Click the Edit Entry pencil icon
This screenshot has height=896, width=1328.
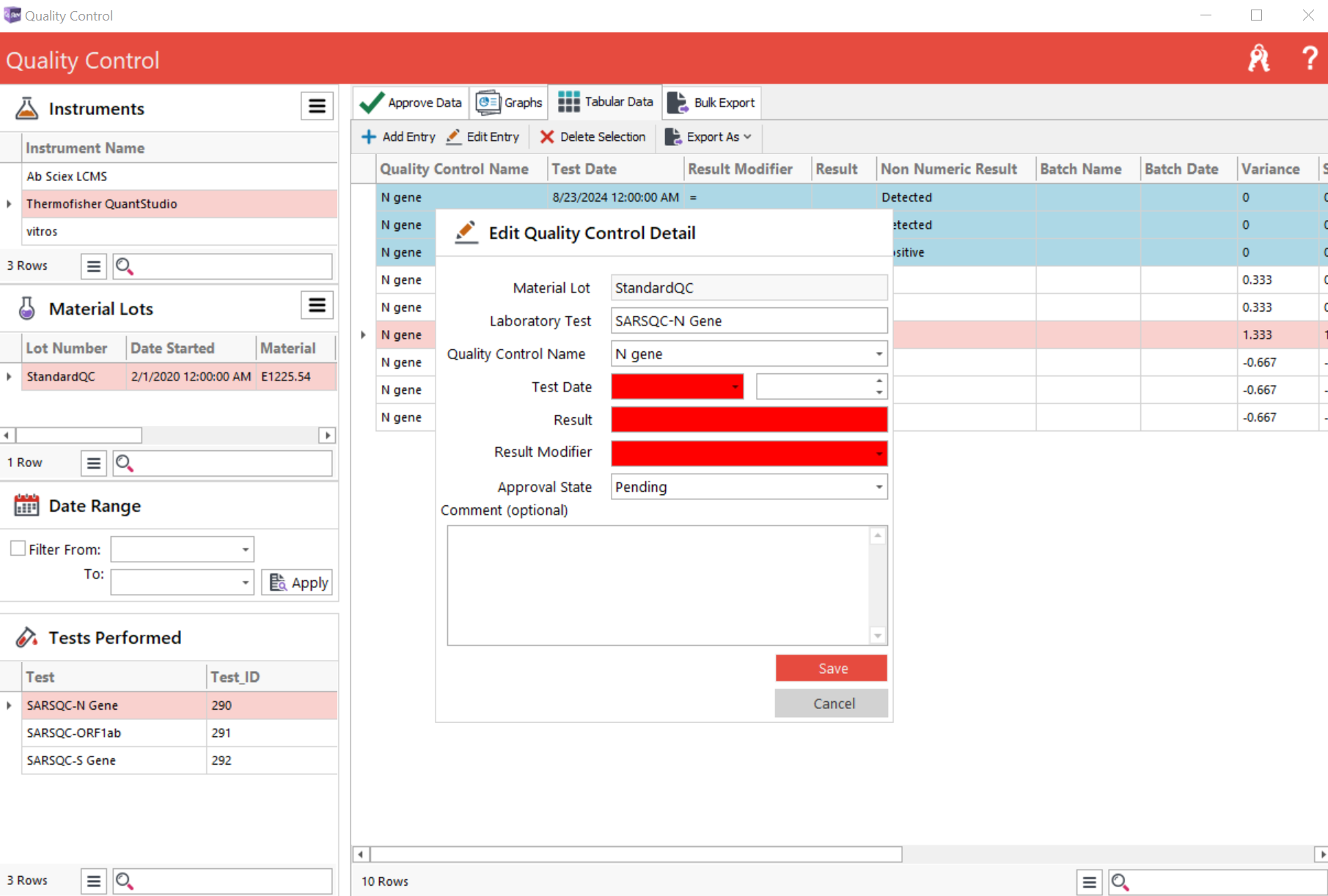click(454, 136)
